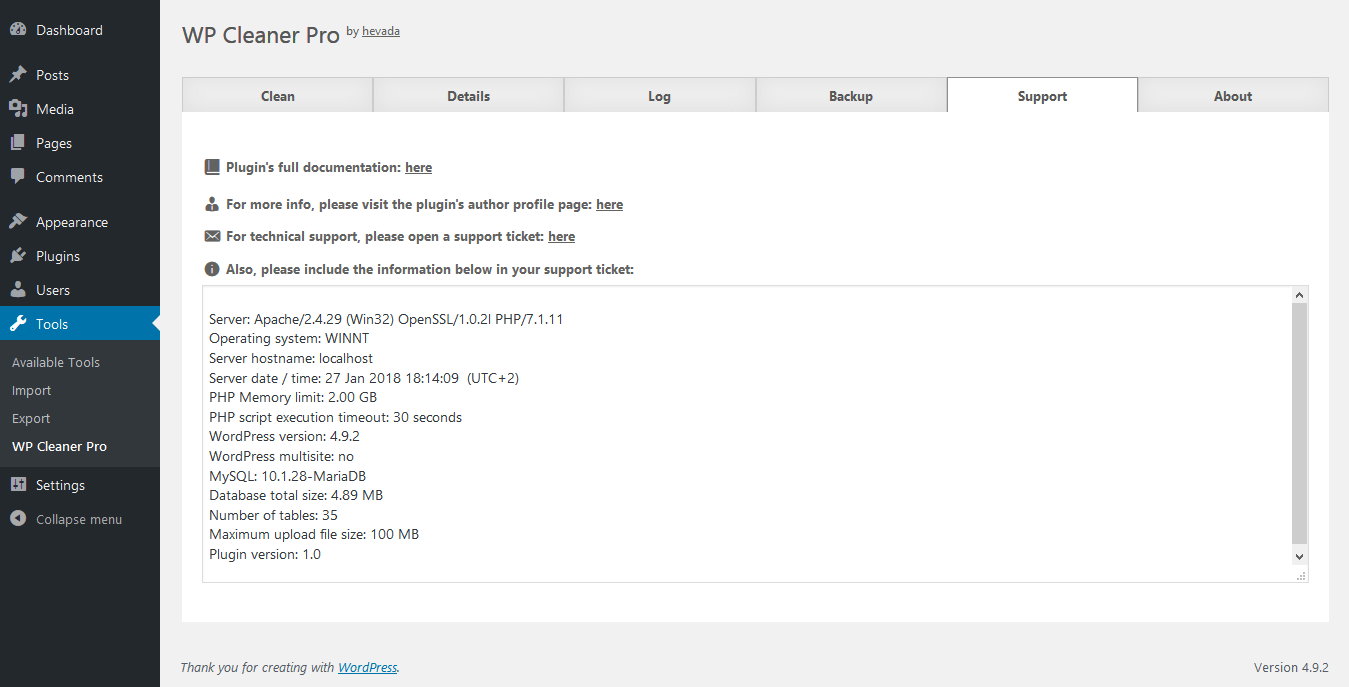Click the scrollbar down arrow of the info box
Image resolution: width=1349 pixels, height=687 pixels.
click(1299, 556)
